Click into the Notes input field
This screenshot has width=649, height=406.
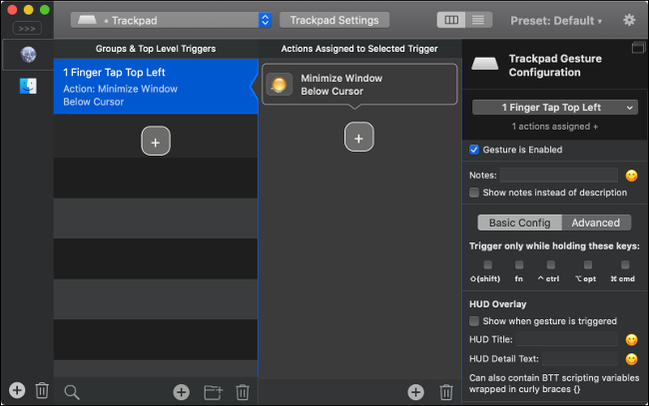(x=559, y=175)
